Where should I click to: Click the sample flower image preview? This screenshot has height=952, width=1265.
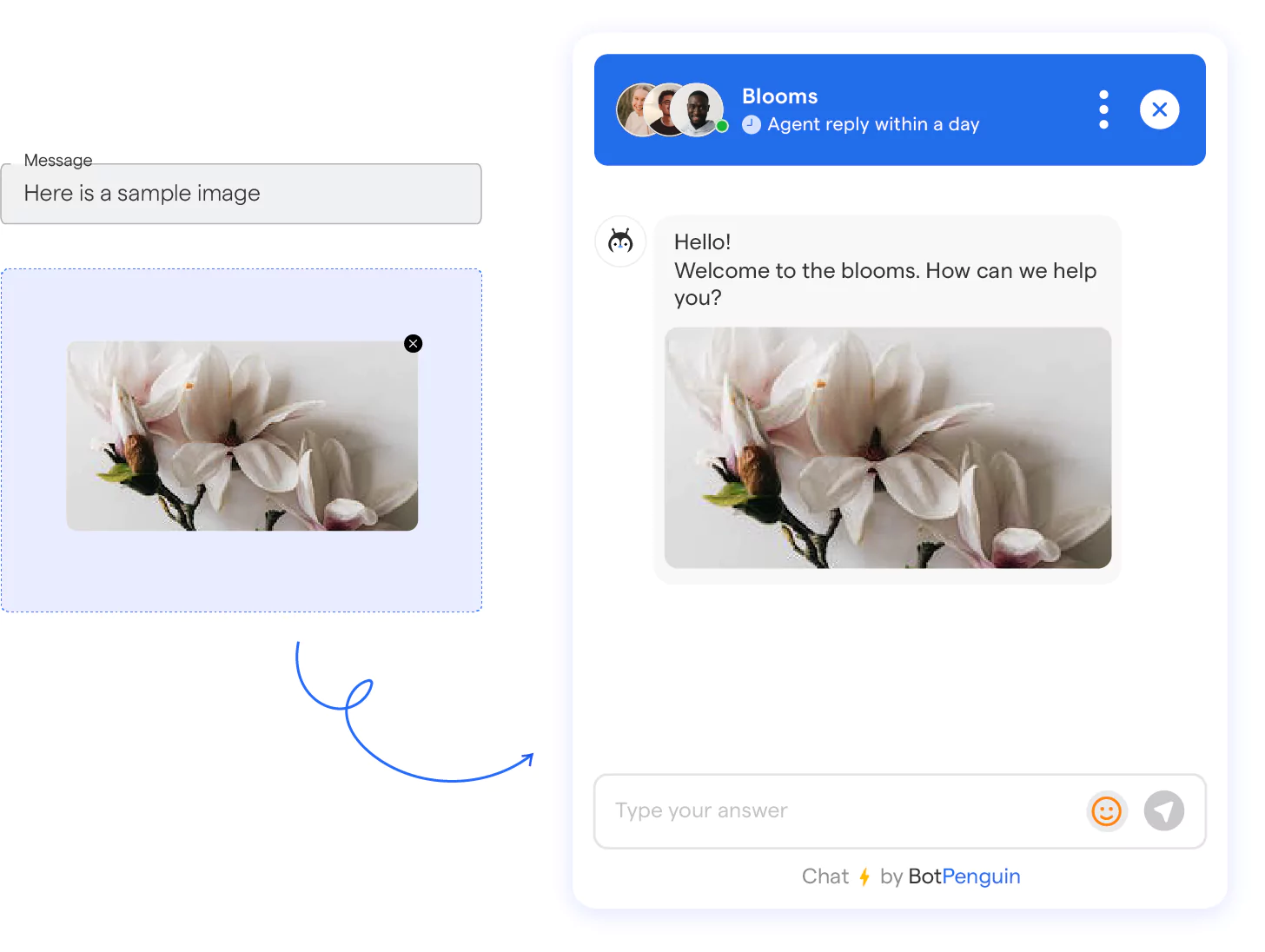[x=242, y=436]
